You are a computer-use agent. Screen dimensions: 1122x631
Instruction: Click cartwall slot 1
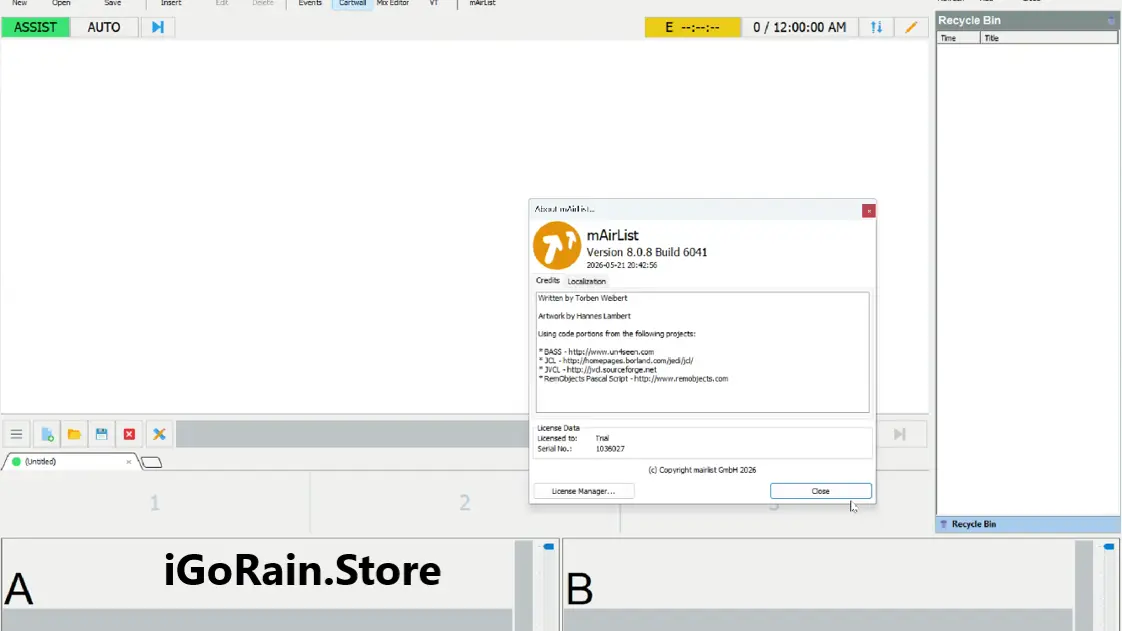coord(155,503)
